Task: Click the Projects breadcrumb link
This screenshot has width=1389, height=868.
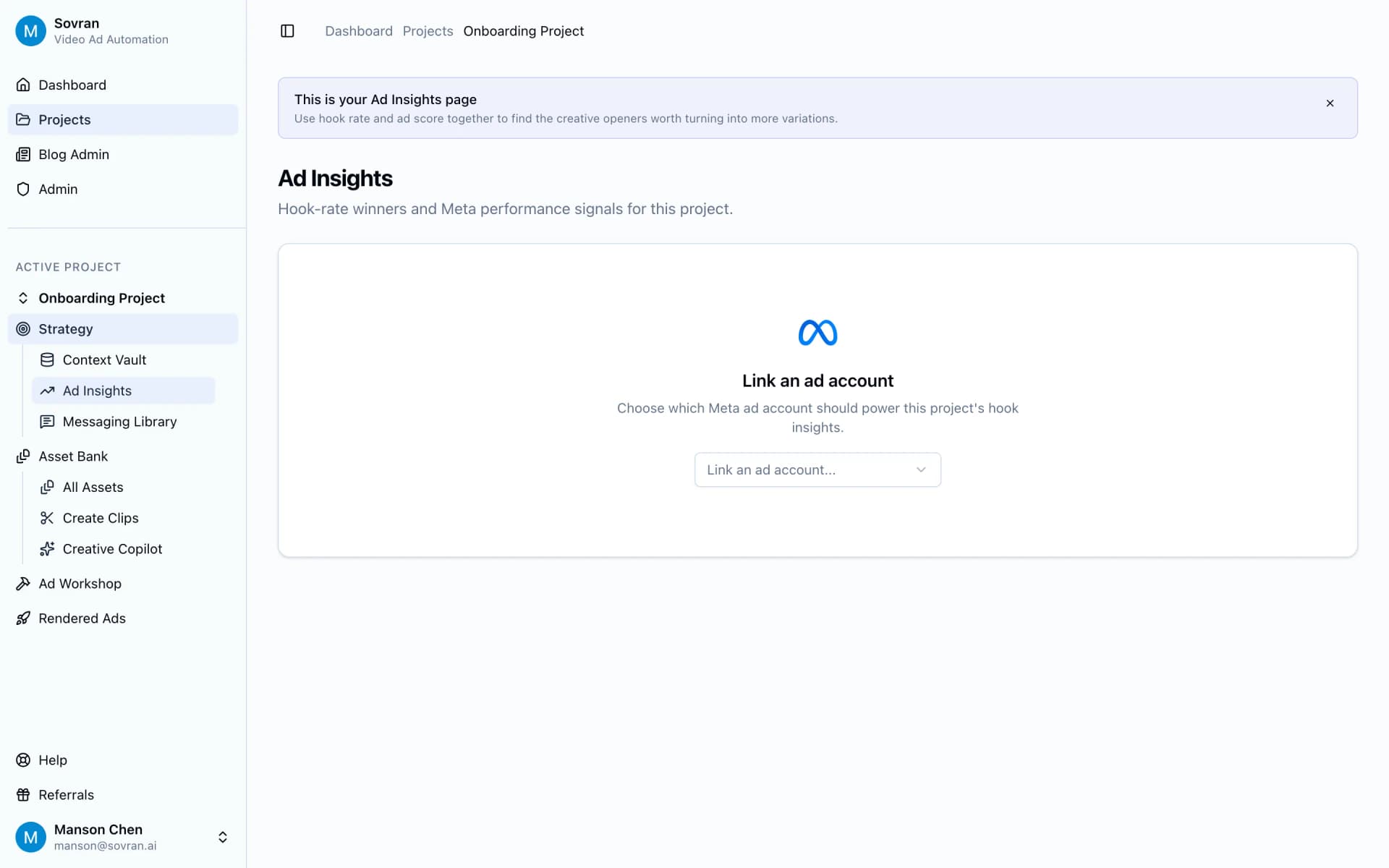Action: tap(428, 31)
